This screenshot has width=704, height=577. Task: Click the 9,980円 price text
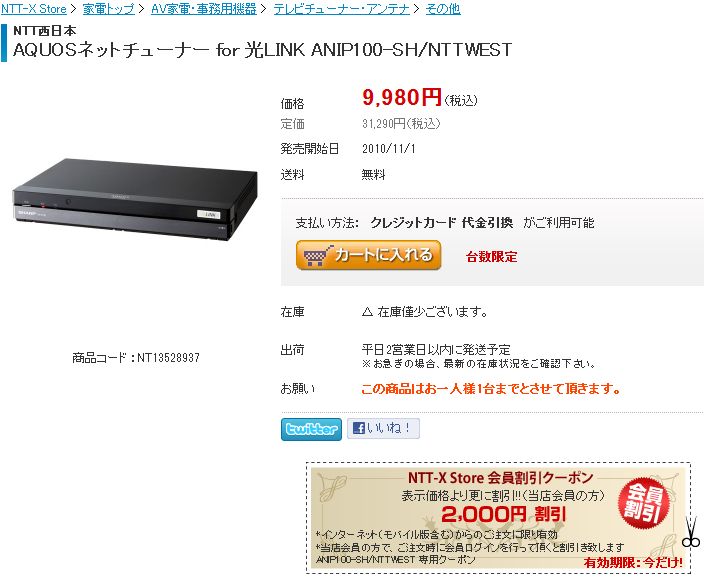[402, 97]
